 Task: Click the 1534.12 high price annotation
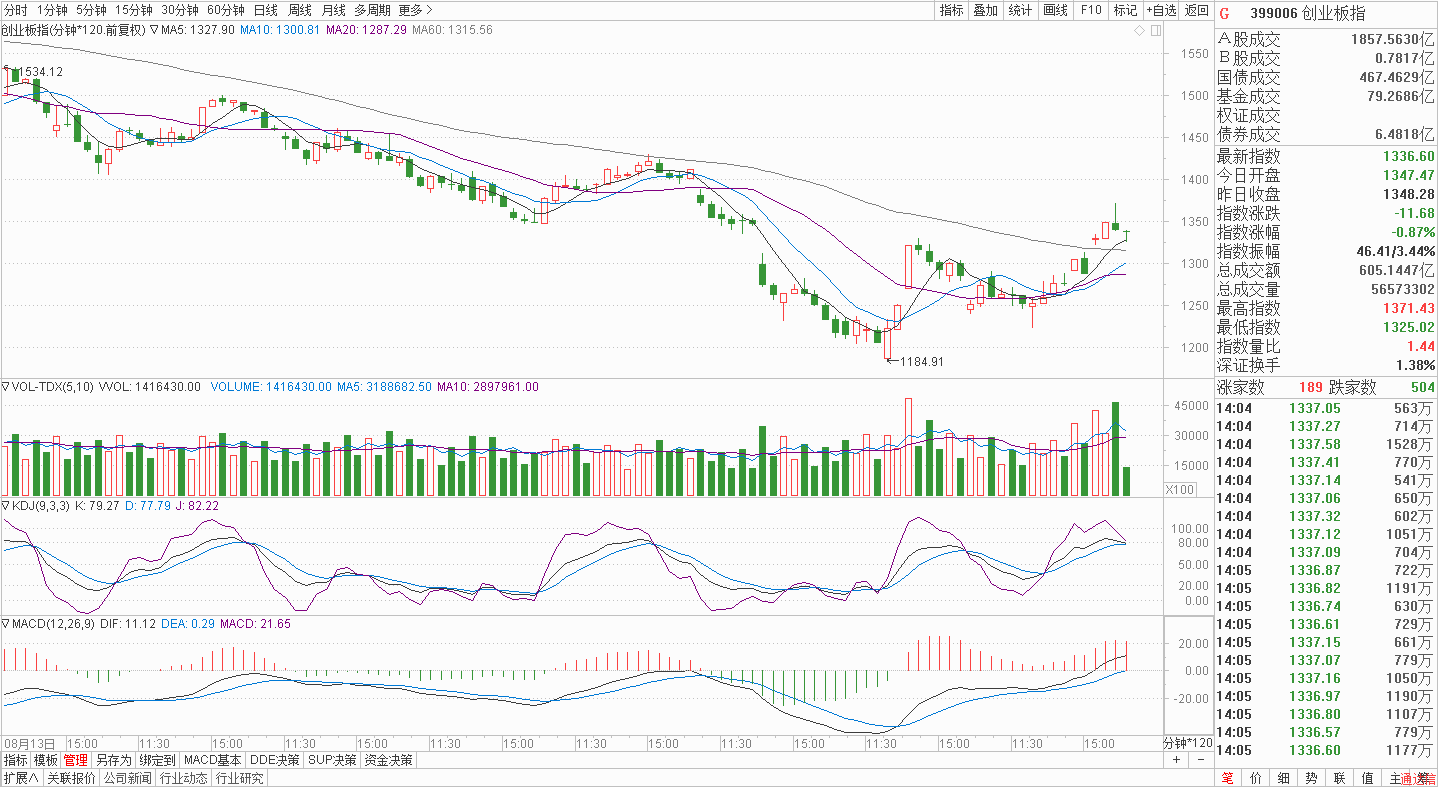coord(41,72)
